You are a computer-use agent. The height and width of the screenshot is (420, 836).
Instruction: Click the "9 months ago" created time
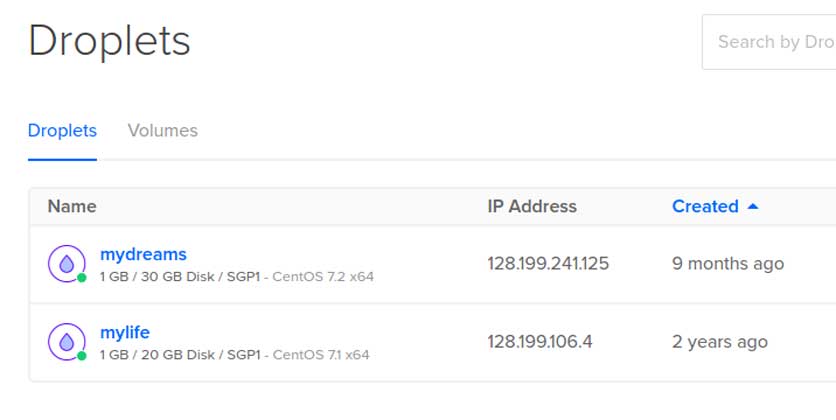(x=728, y=264)
